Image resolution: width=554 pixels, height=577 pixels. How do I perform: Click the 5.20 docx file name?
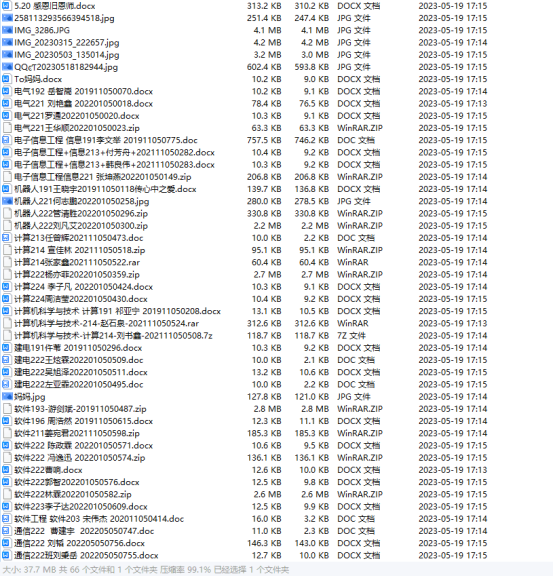pyautogui.click(x=54, y=6)
